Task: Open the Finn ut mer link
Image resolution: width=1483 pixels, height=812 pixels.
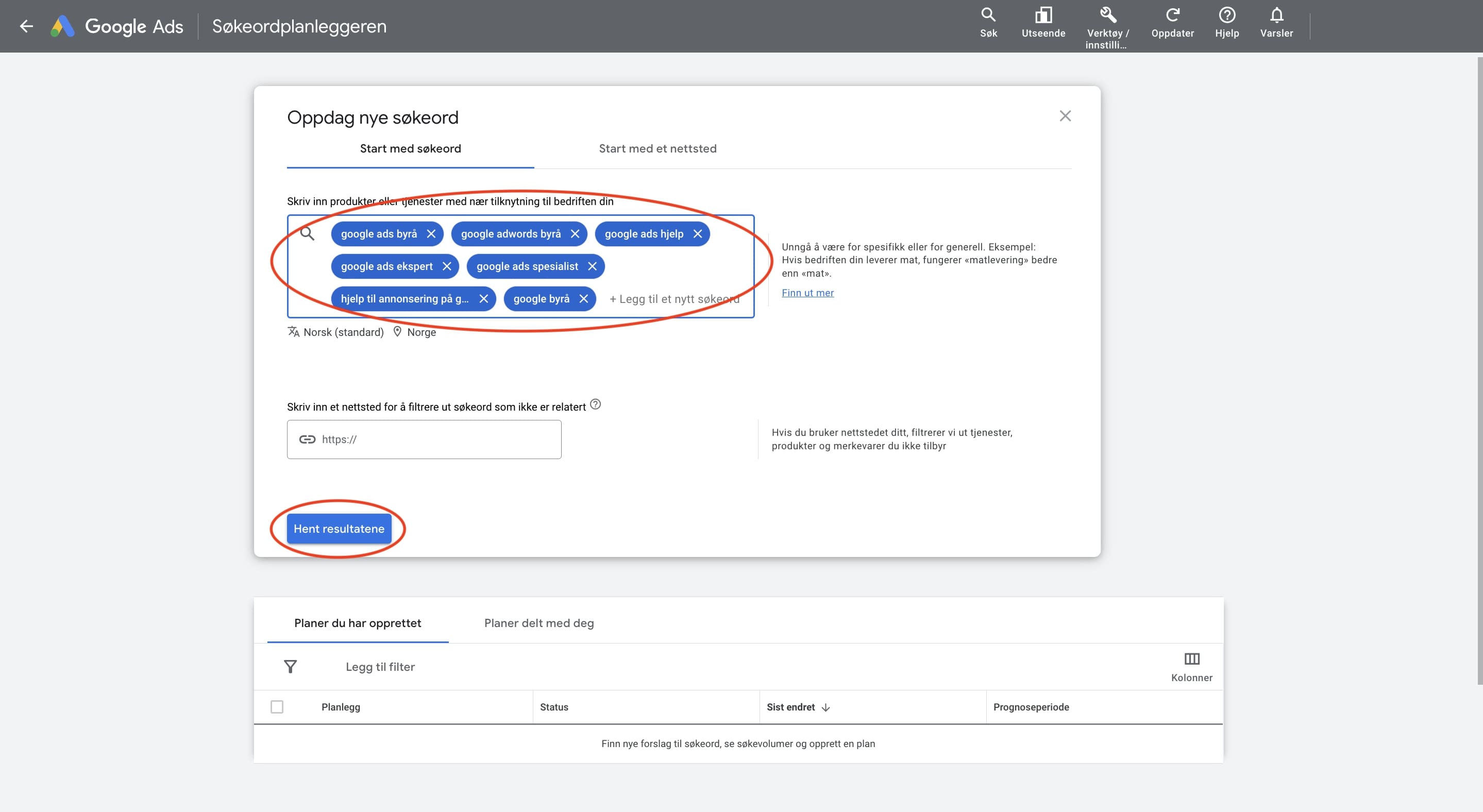Action: pos(807,292)
